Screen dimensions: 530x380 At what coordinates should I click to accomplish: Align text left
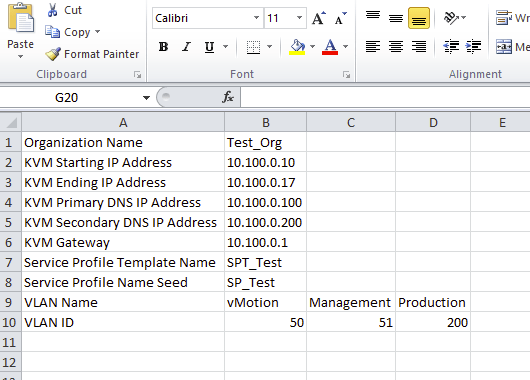373,47
